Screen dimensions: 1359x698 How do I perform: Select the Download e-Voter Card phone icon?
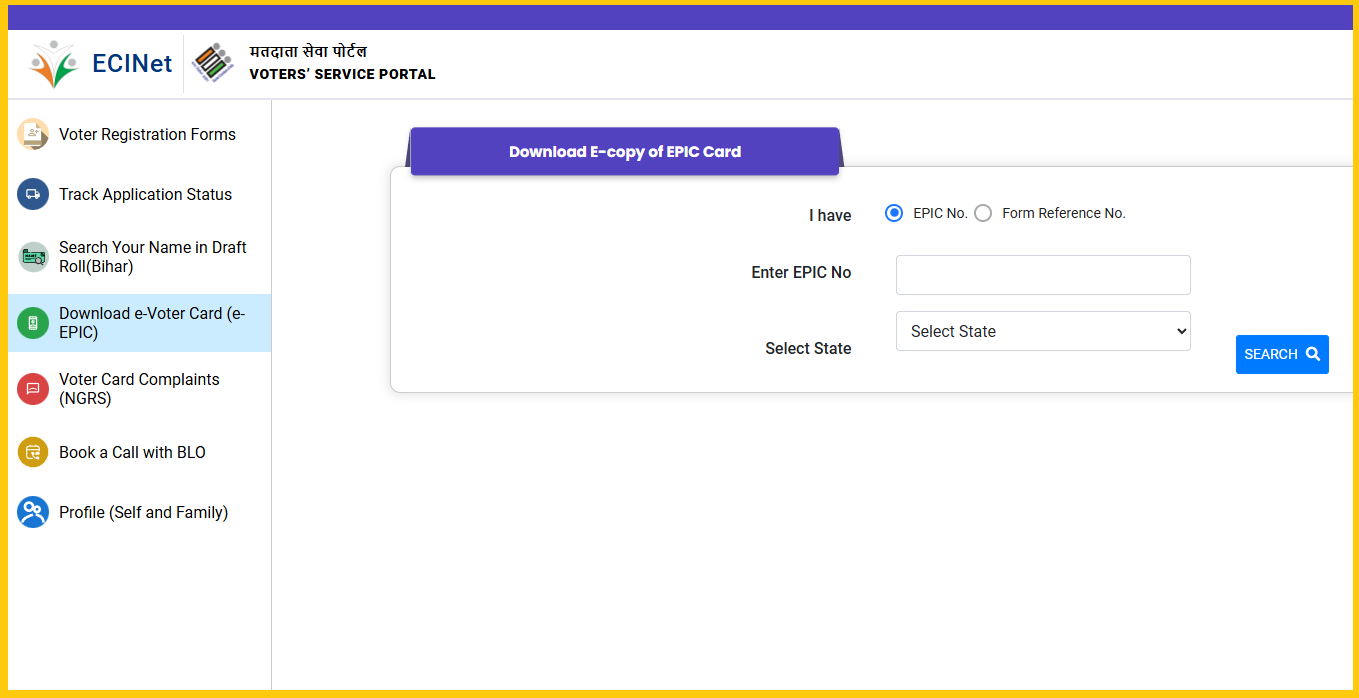pos(32,322)
